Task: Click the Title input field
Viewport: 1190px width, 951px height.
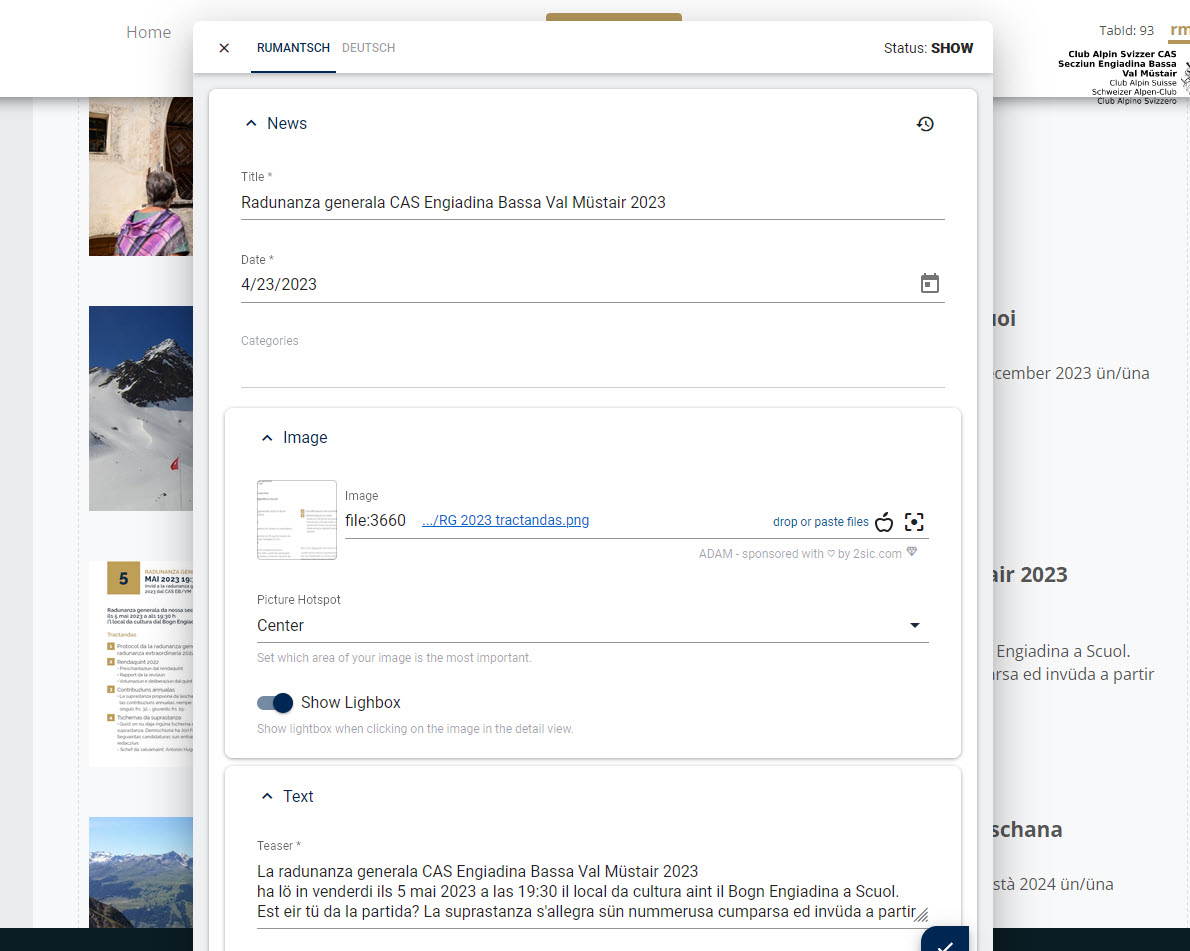Action: point(592,202)
